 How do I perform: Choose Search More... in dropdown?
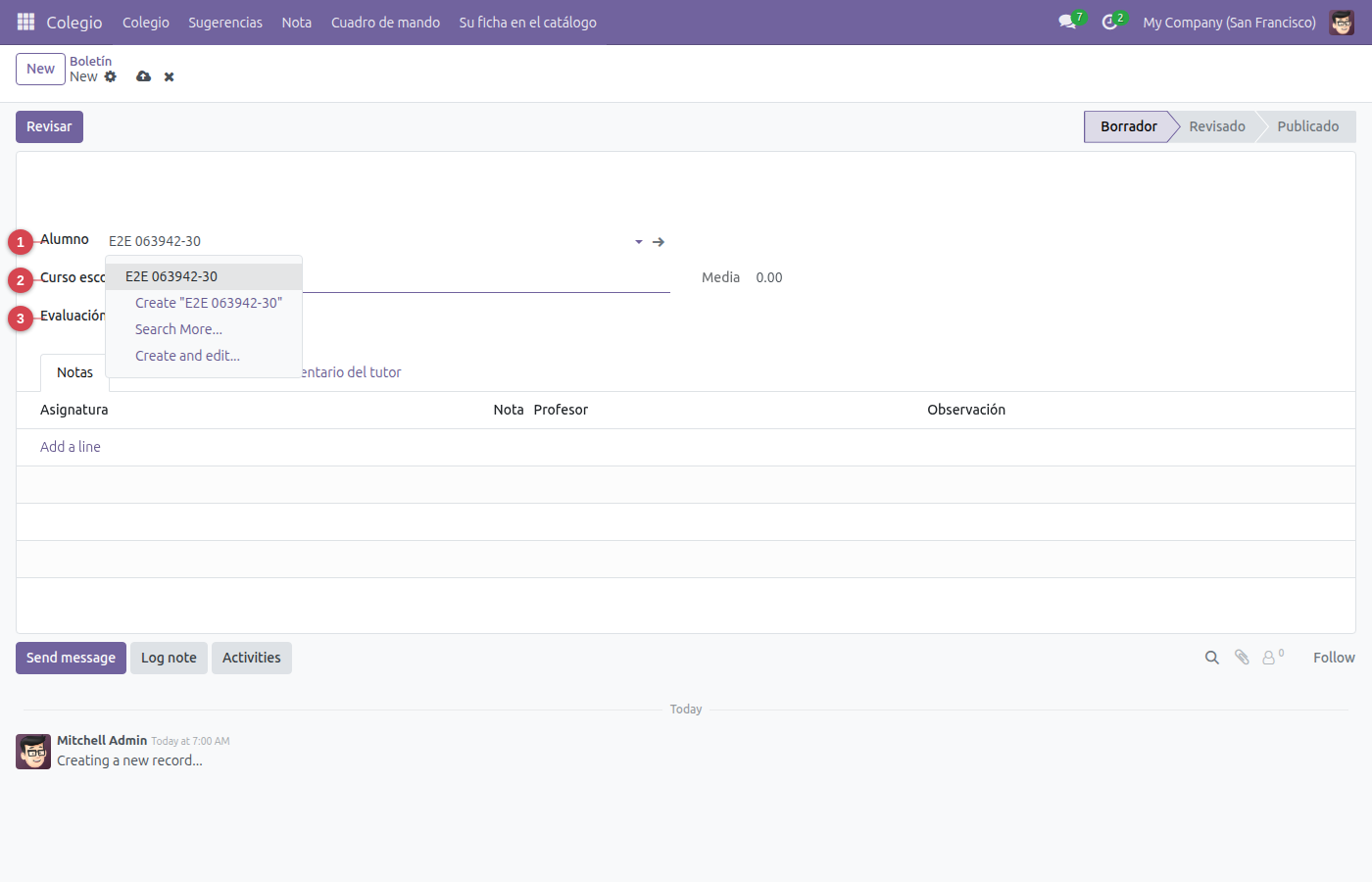204,329
